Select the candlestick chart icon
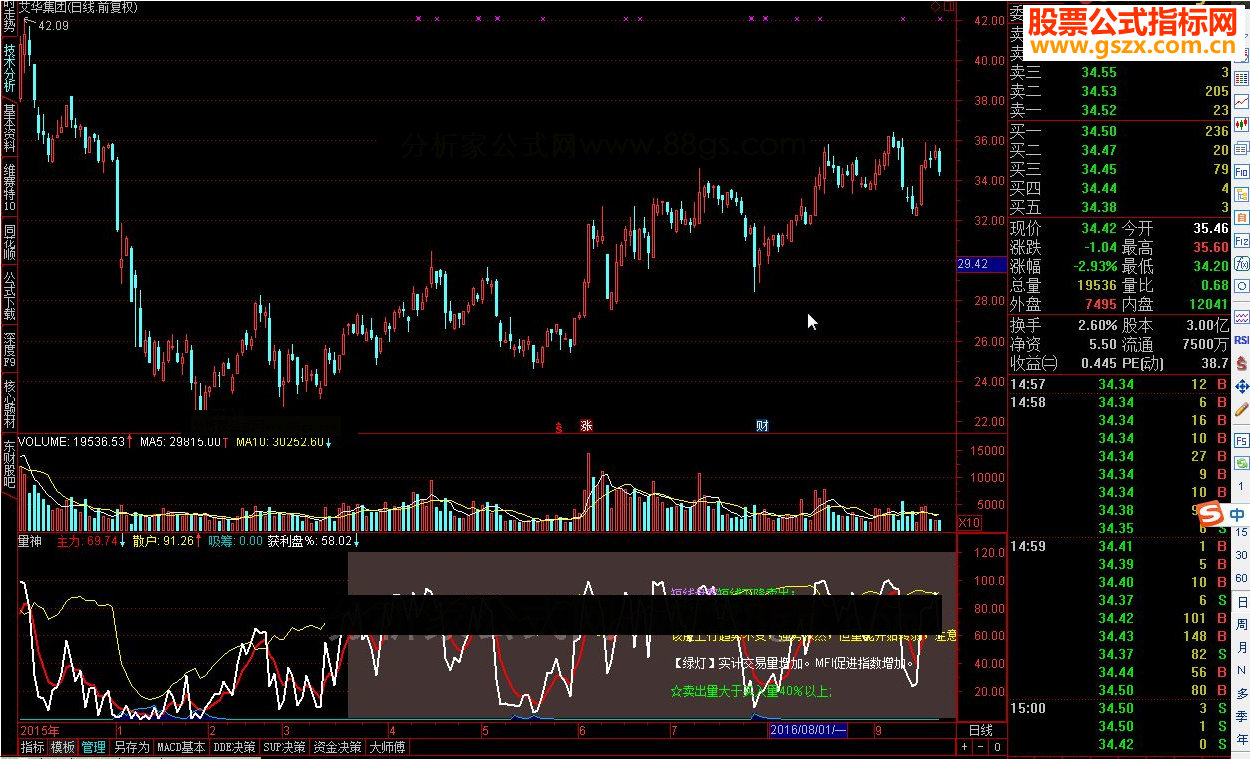1250x759 pixels. tap(1242, 124)
